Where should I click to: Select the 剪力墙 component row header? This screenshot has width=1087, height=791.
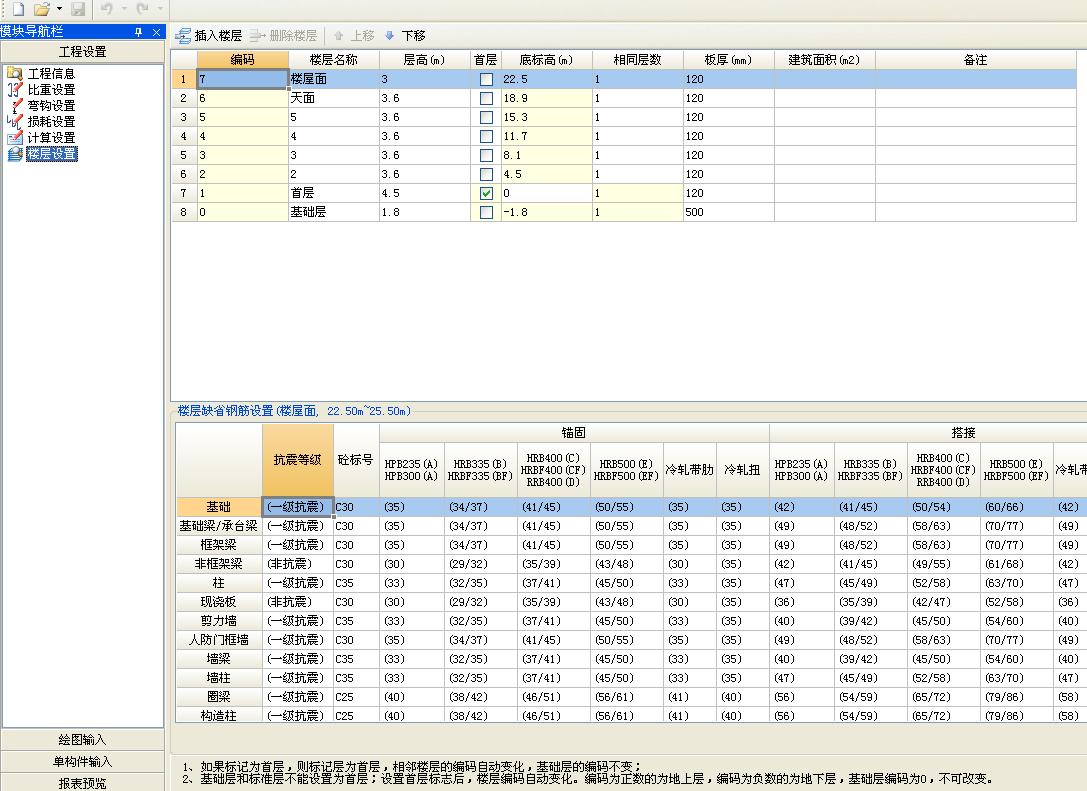pos(219,620)
